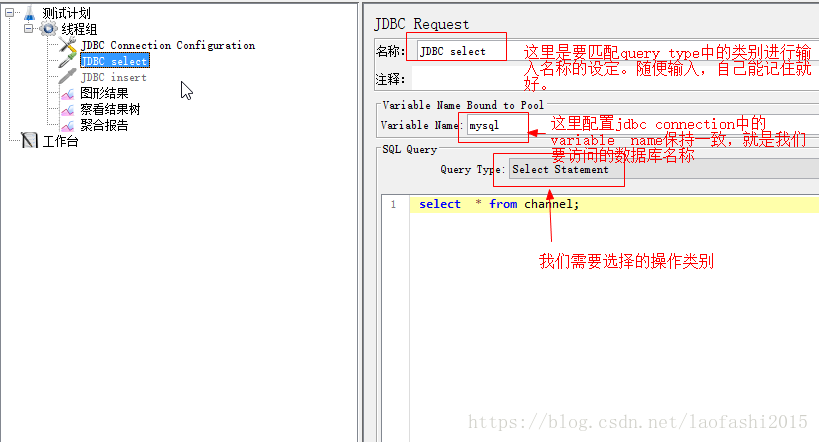
Task: Click the SQL line 'select * from channel;'
Action: [x=499, y=204]
